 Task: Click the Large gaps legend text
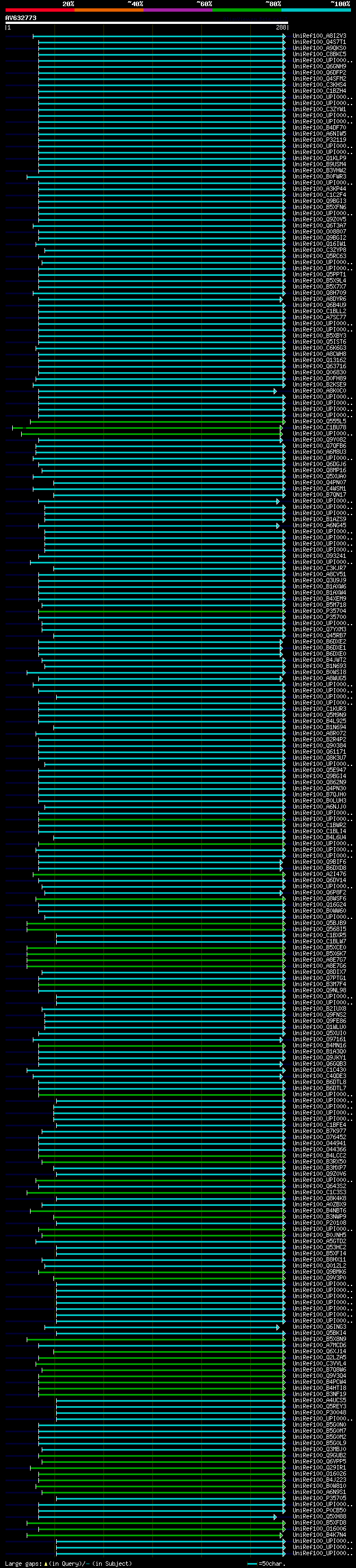23,1564
